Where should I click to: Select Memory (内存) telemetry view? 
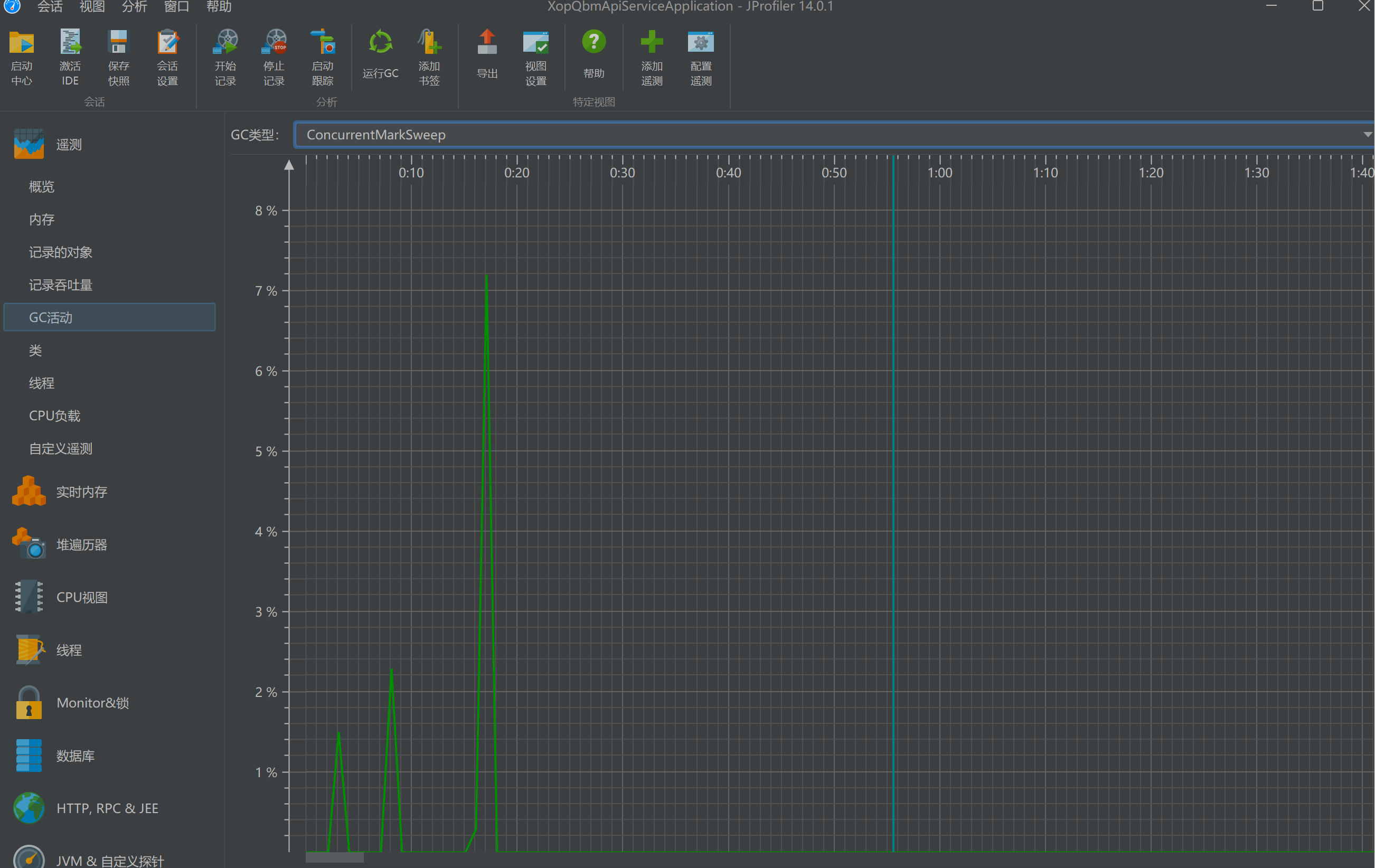tap(42, 219)
